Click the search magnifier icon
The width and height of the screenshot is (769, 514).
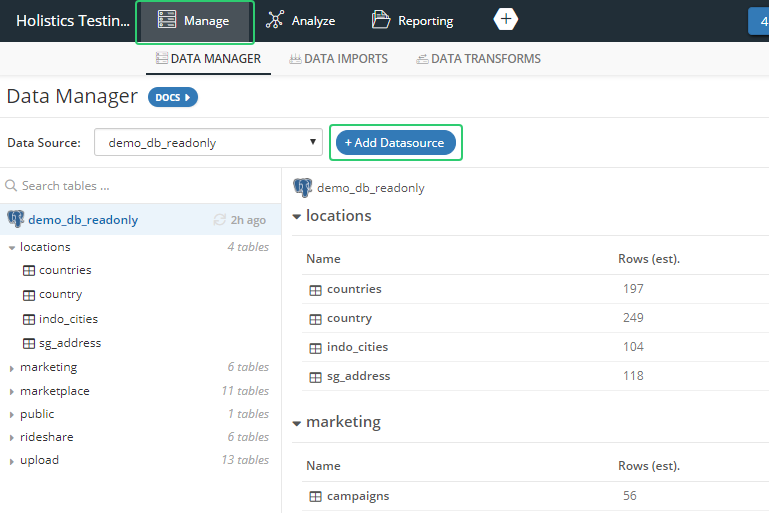[x=11, y=186]
